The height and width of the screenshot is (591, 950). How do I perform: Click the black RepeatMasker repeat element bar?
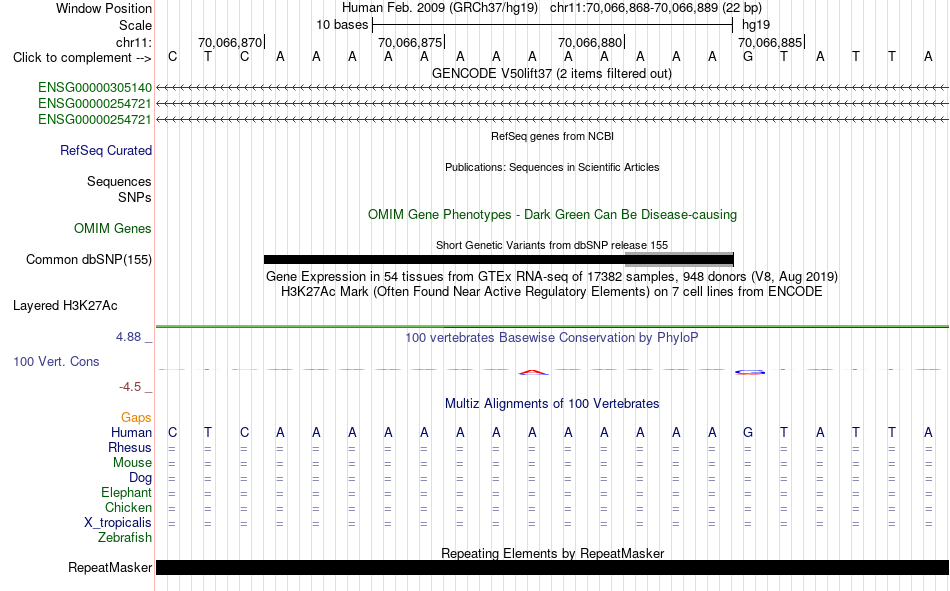tap(552, 567)
